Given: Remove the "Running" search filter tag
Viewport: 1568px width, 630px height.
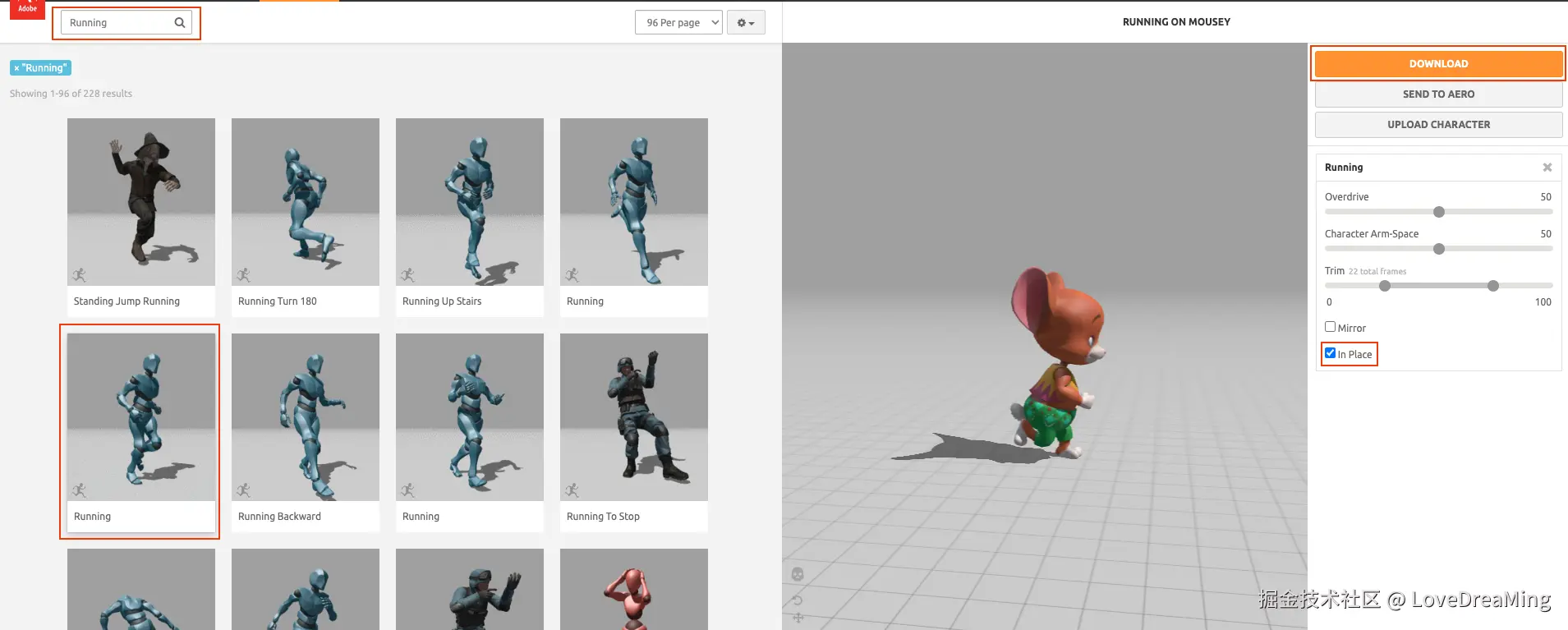Looking at the screenshot, I should click(x=16, y=68).
